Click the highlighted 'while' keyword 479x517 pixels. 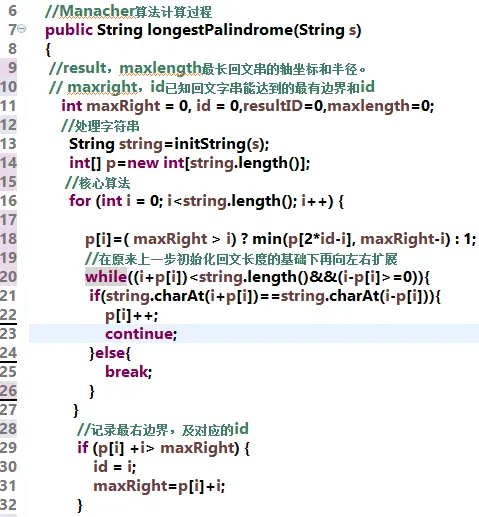106,277
